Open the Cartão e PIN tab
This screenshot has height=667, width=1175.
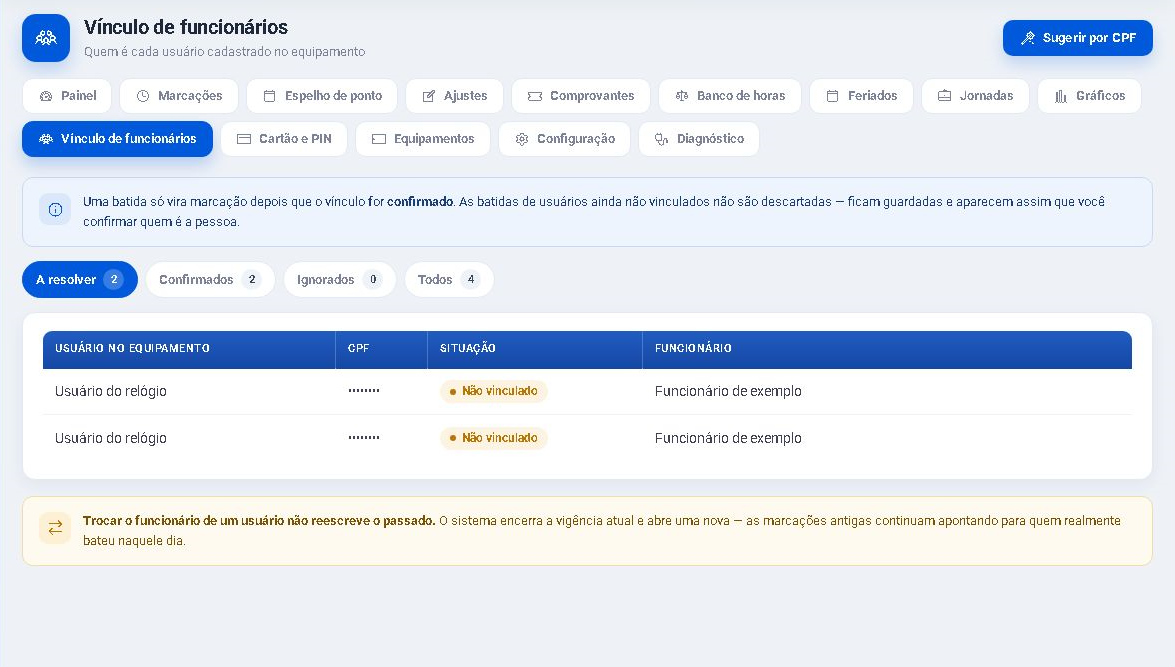[x=284, y=139]
